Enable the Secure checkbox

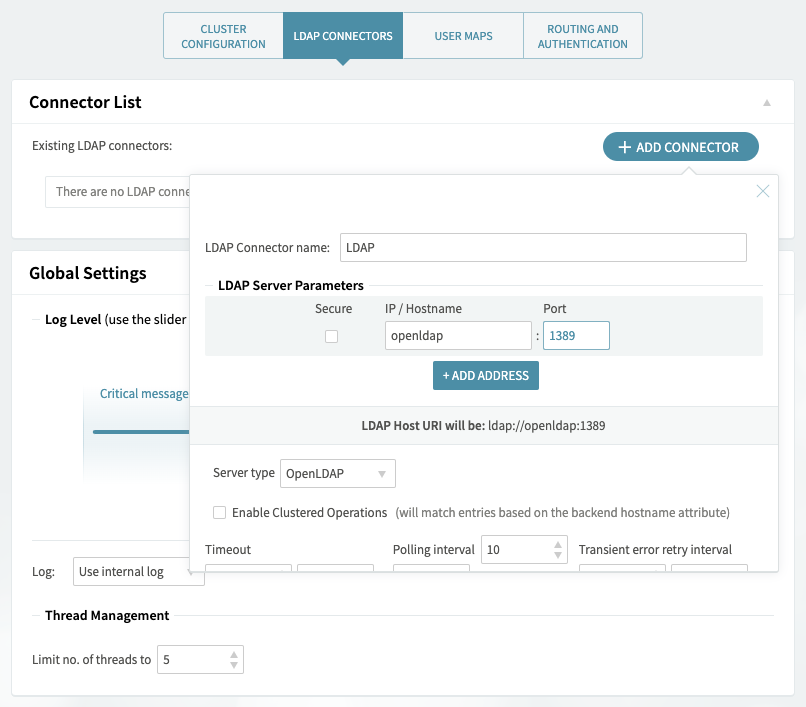tap(332, 336)
